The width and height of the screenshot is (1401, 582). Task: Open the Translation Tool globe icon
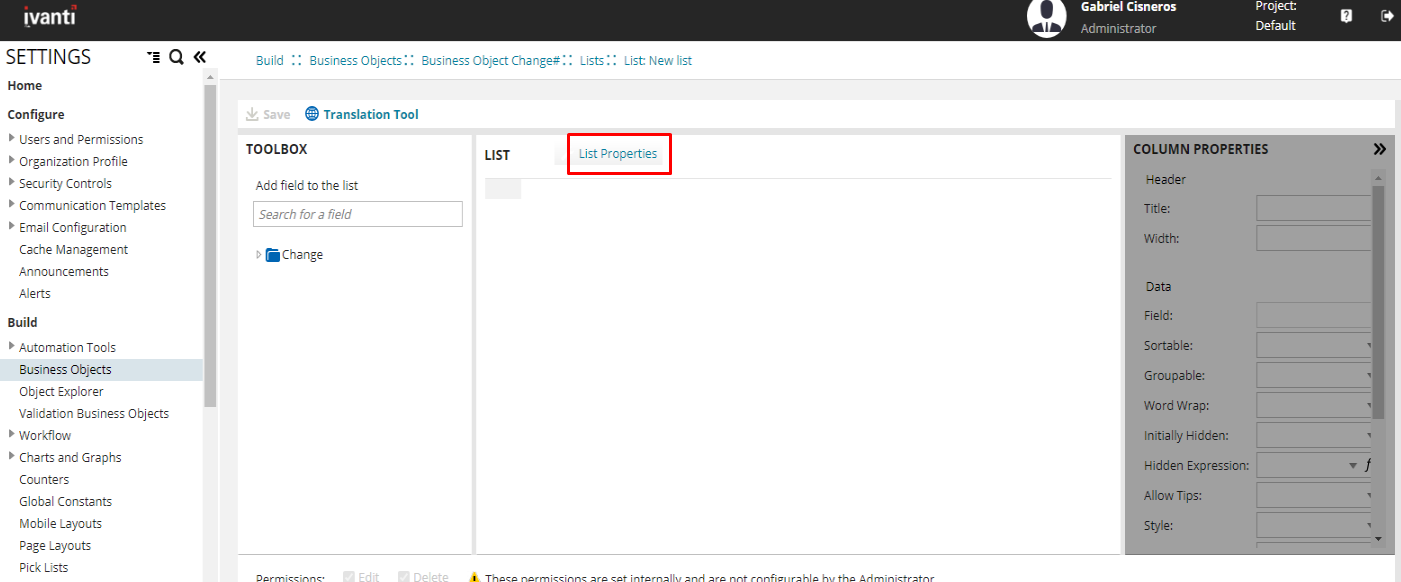click(x=312, y=114)
